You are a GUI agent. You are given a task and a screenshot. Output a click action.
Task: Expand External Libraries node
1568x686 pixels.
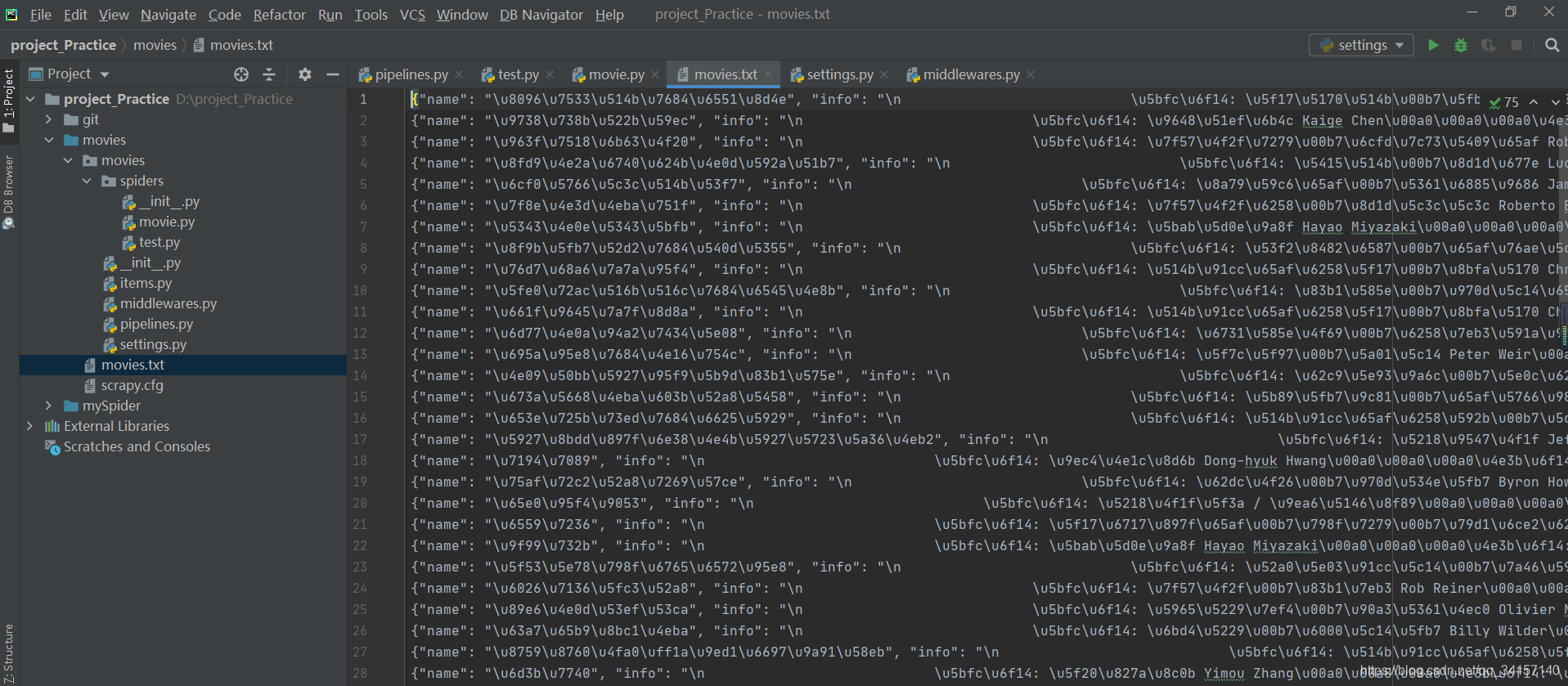pos(31,426)
